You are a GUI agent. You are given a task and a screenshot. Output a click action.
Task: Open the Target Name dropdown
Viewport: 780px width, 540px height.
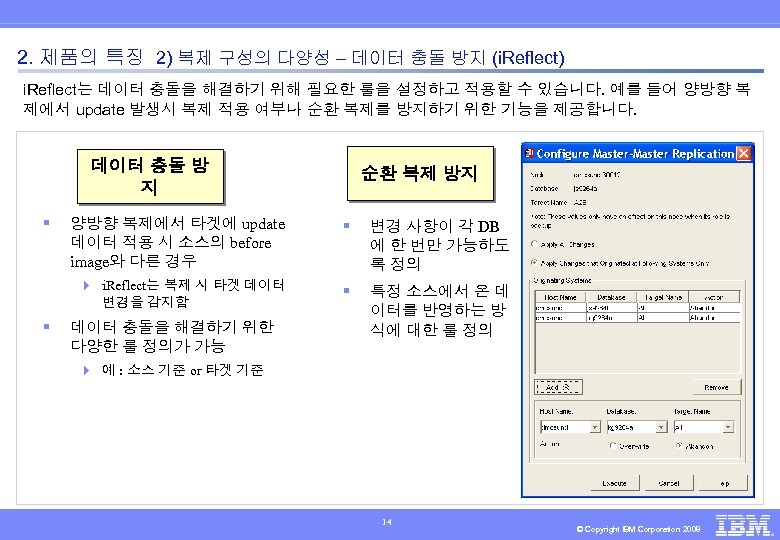pos(728,427)
